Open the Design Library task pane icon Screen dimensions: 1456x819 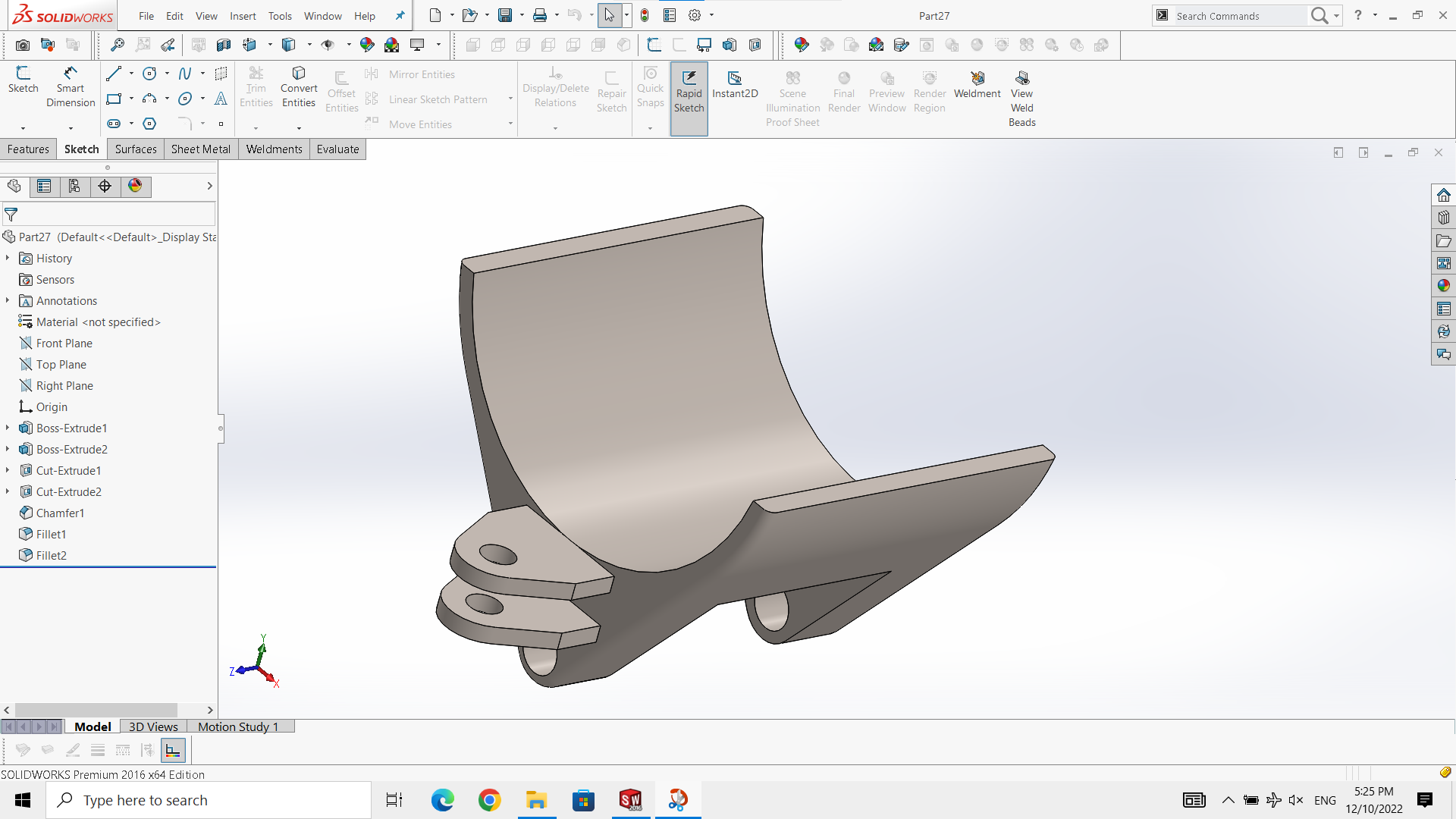click(1444, 218)
